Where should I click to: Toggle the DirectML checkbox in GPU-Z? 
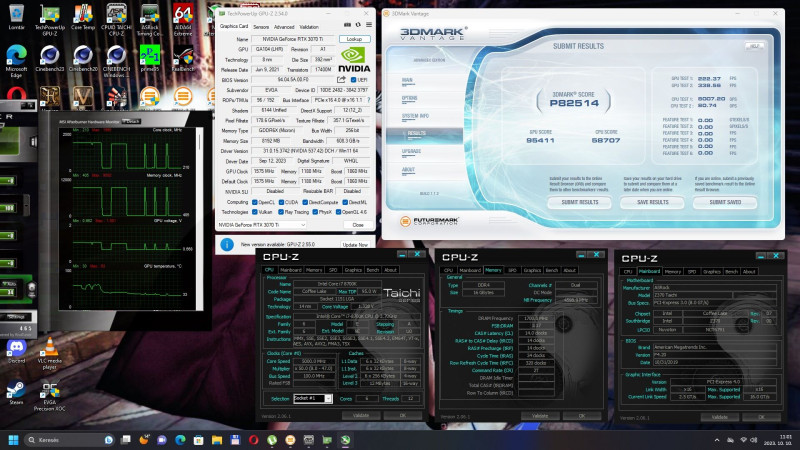coord(345,202)
